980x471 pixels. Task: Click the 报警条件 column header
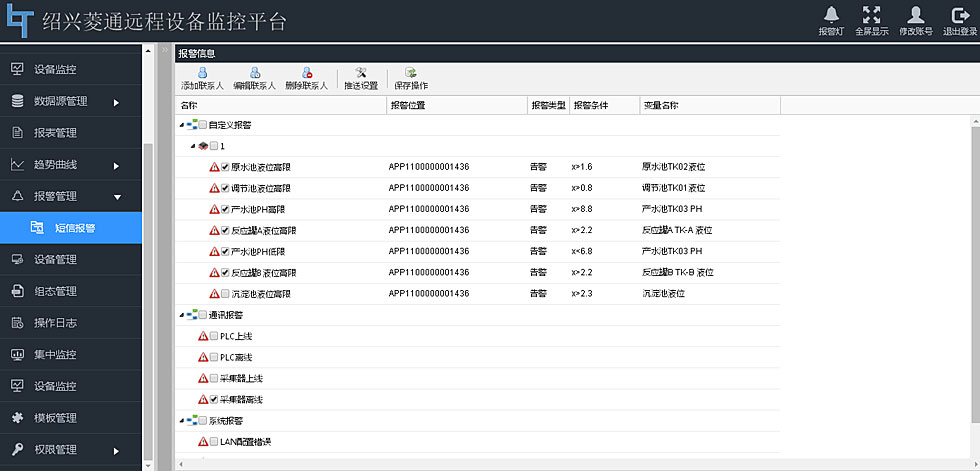pyautogui.click(x=590, y=105)
